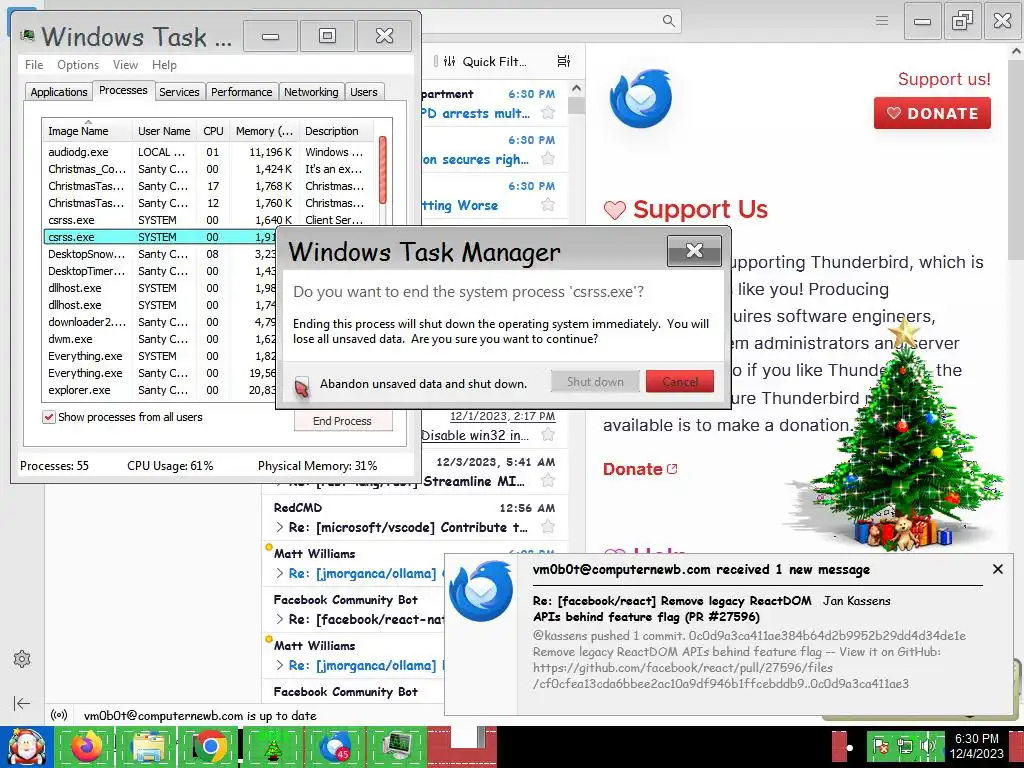Select the downloader2 process row
The height and width of the screenshot is (768, 1024).
pyautogui.click(x=160, y=322)
